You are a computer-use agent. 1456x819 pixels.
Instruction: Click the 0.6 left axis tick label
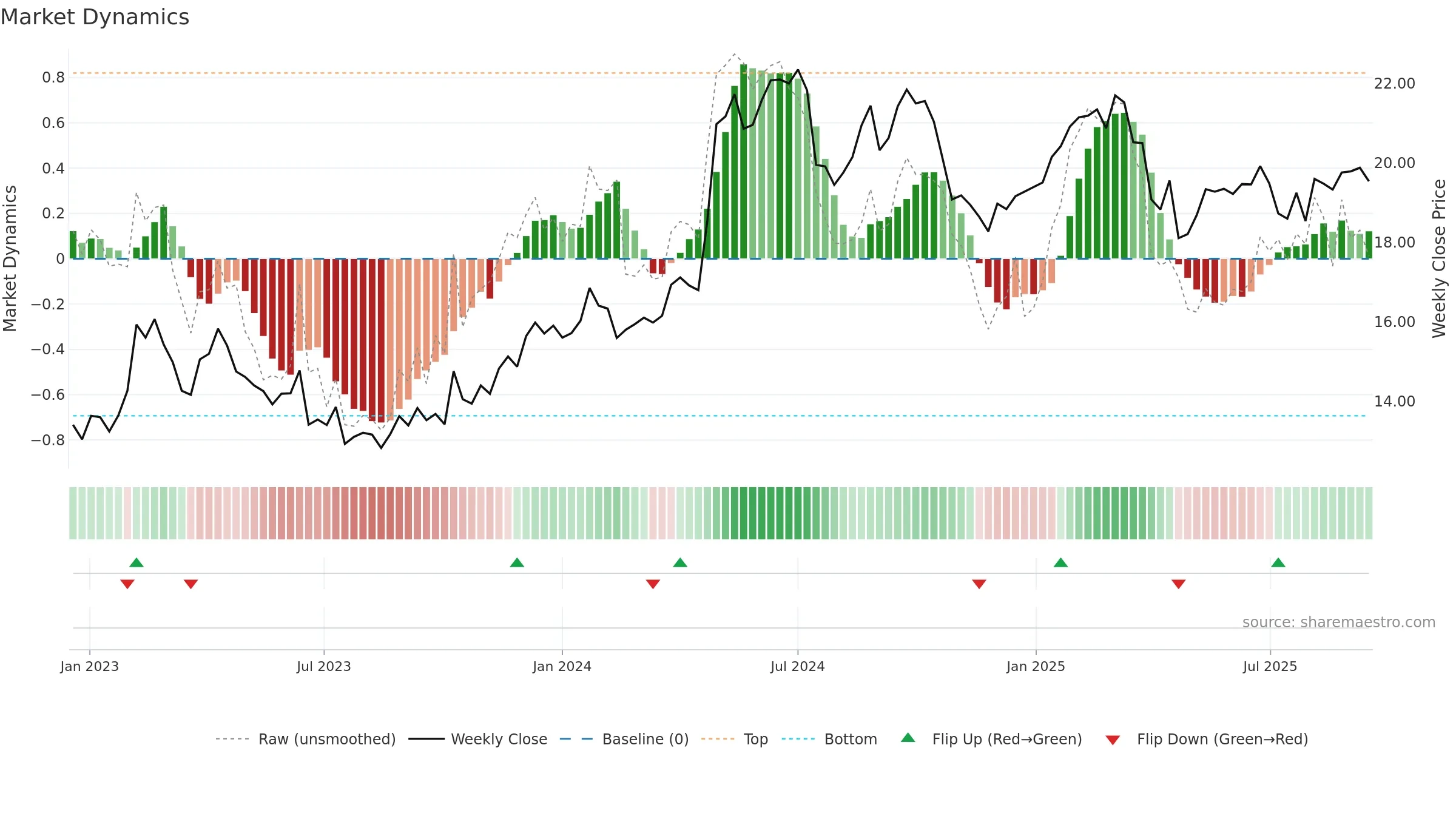(x=53, y=123)
